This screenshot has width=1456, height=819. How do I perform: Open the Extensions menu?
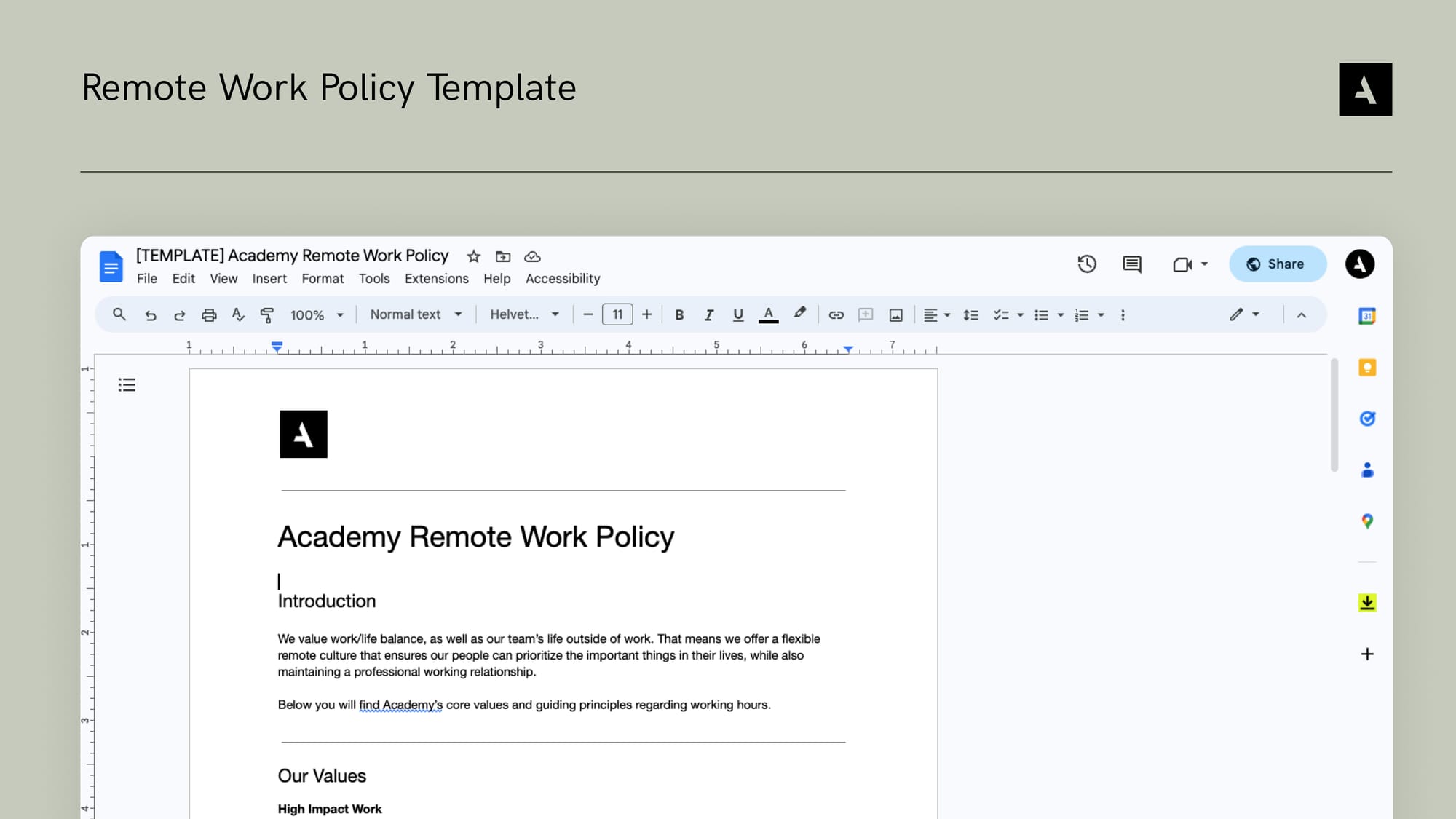tap(436, 279)
